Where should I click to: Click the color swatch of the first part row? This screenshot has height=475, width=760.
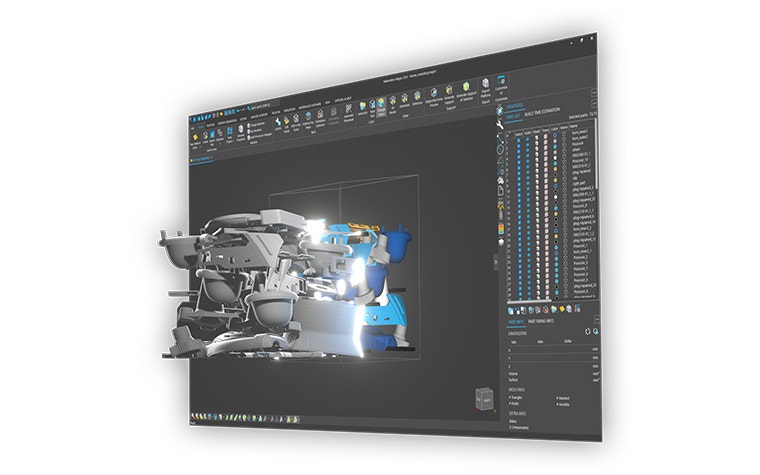point(556,142)
